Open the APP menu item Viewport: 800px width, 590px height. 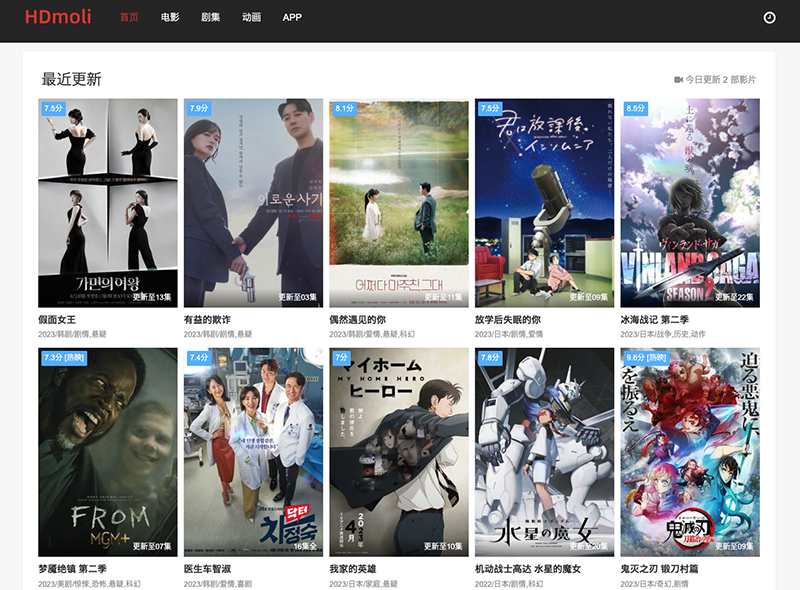[292, 17]
